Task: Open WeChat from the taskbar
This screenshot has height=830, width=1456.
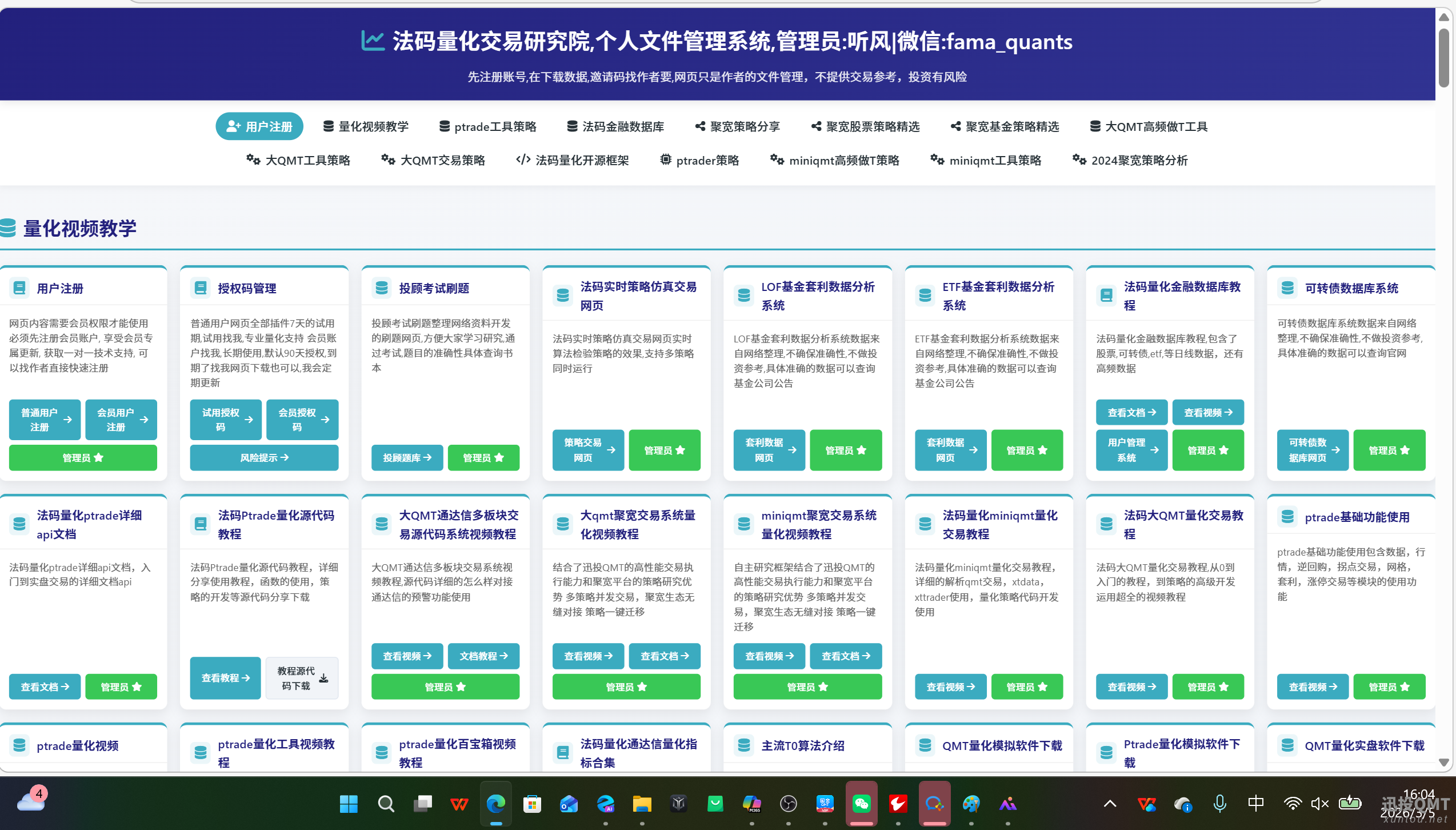Action: 861,804
